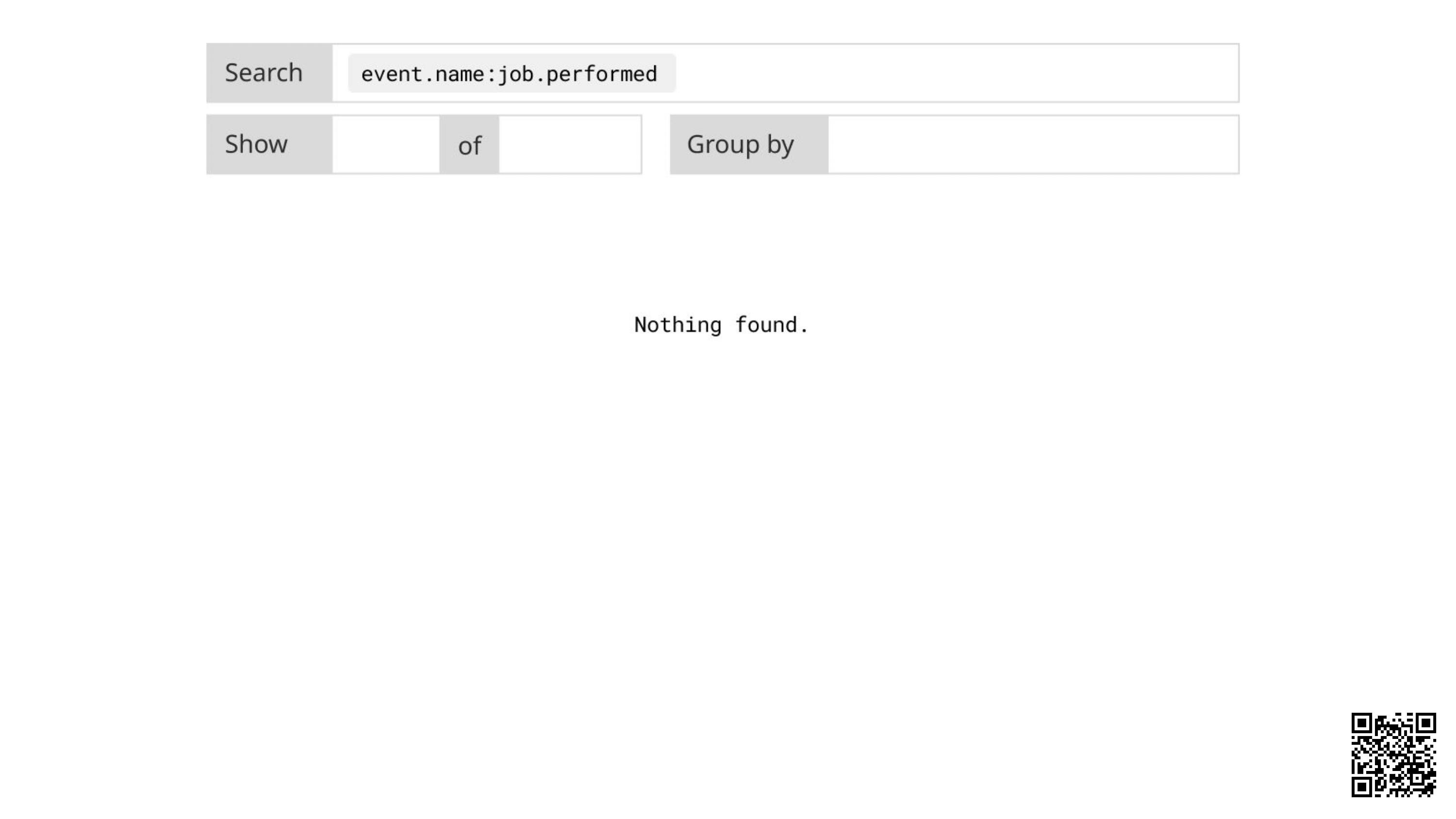
Task: Click the field after 'of'
Action: pos(570,145)
